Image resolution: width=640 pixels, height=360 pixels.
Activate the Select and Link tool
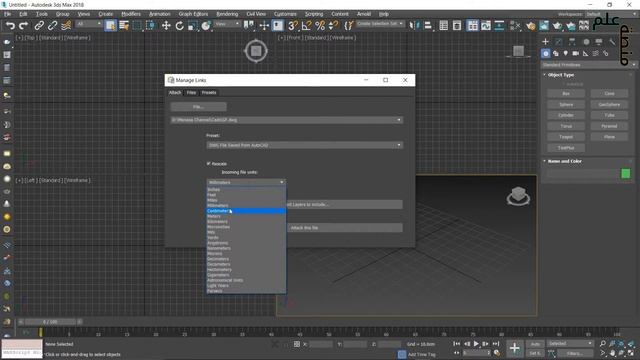(x=39, y=26)
